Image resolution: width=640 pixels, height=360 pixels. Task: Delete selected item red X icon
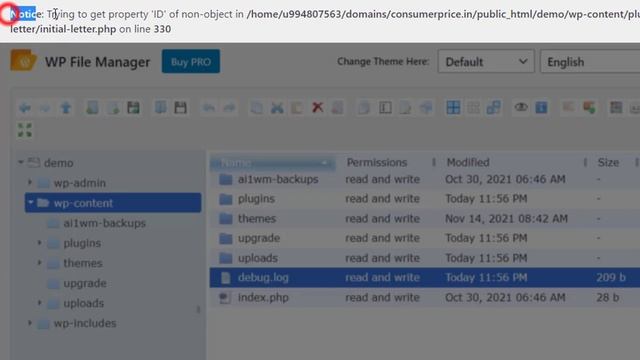pos(318,108)
